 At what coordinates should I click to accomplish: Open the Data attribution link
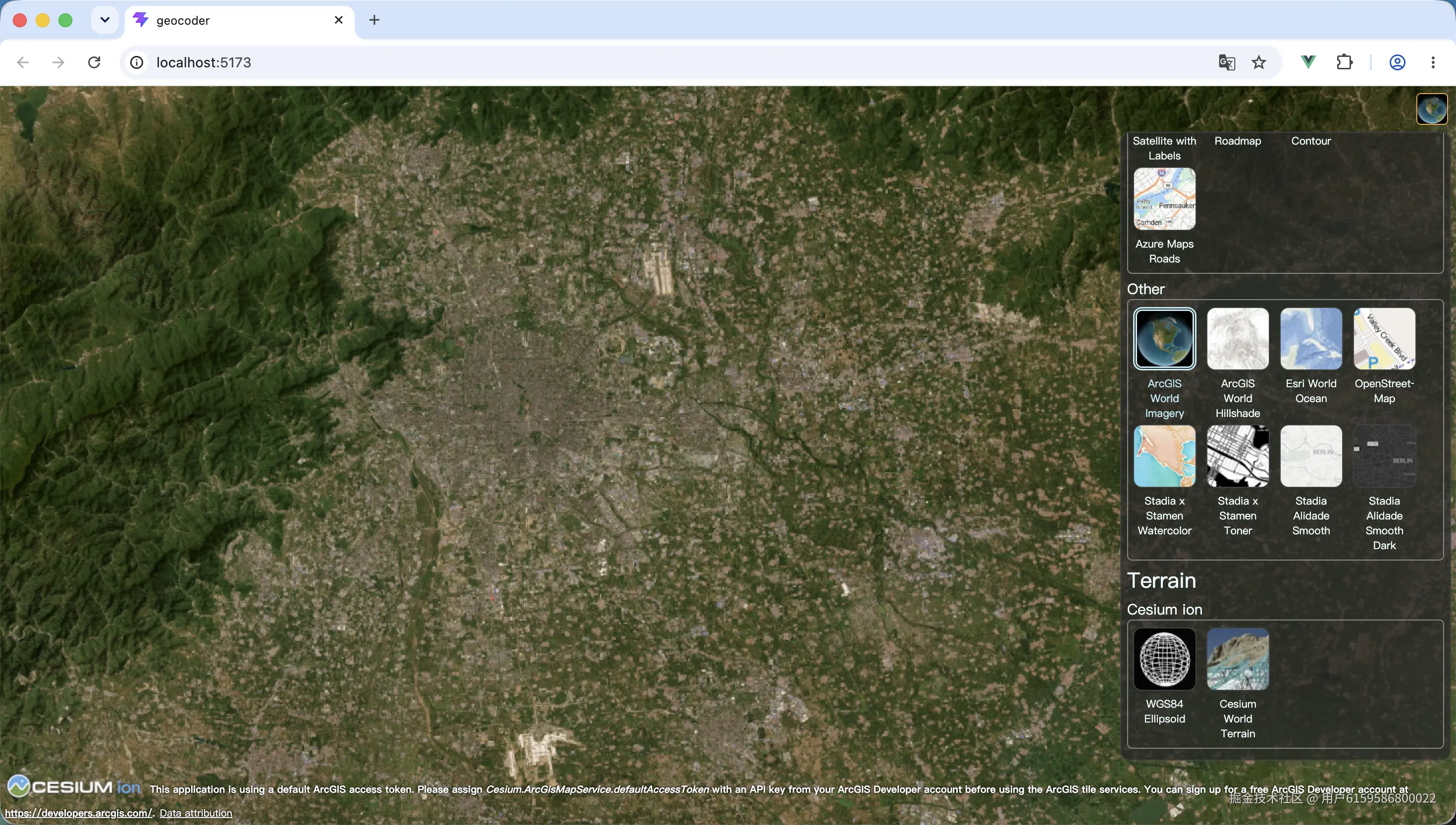(x=196, y=813)
